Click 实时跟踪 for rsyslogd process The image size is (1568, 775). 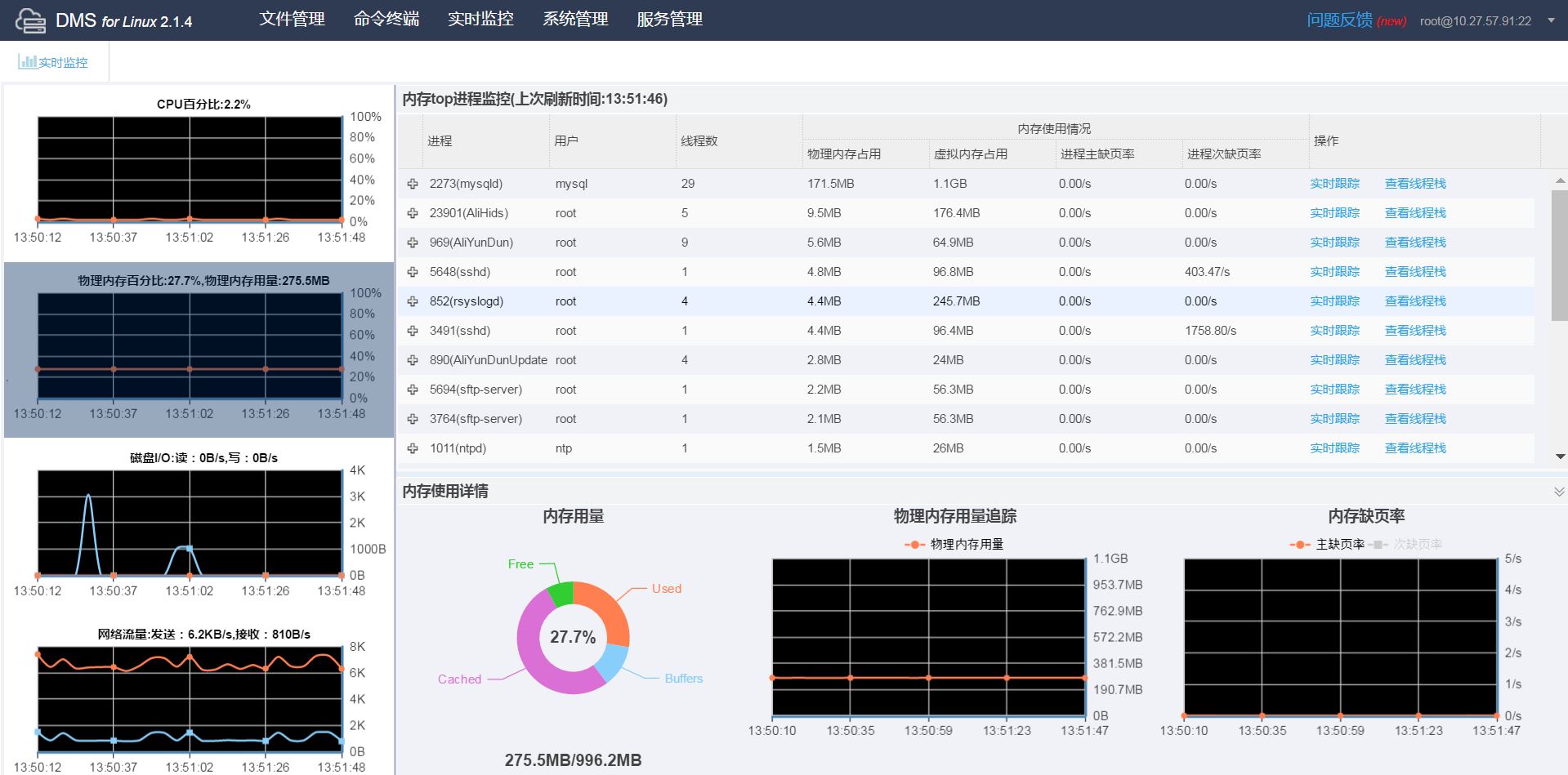(1334, 301)
